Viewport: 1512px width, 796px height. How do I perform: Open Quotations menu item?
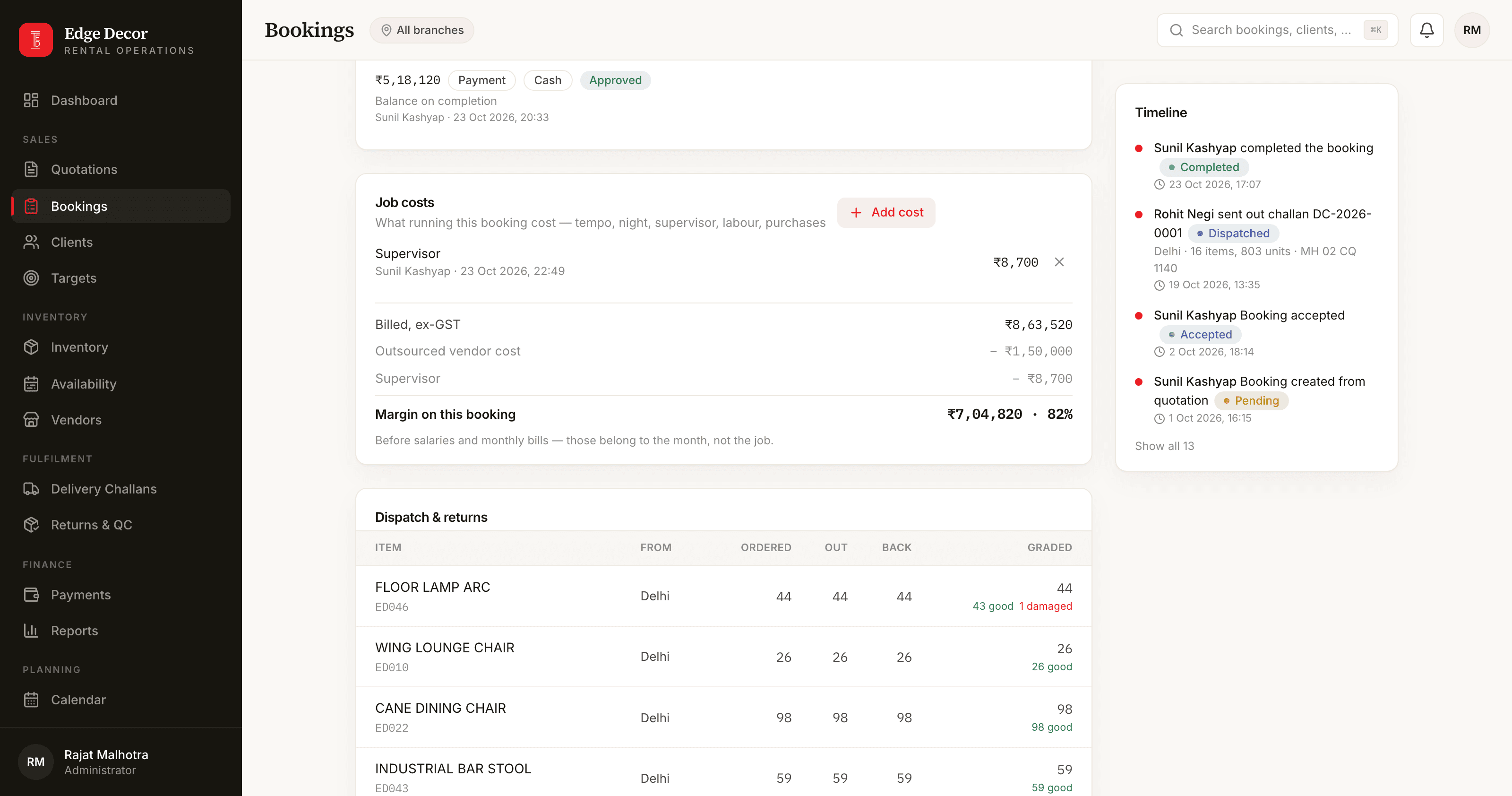(121, 169)
